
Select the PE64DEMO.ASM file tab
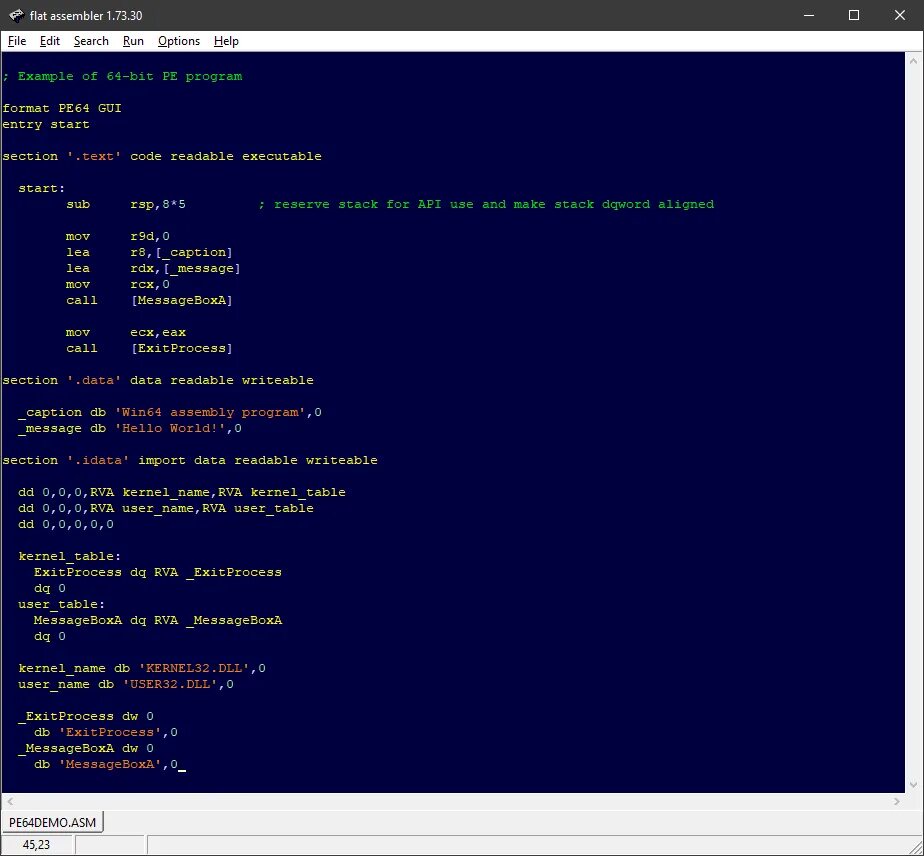(x=52, y=822)
